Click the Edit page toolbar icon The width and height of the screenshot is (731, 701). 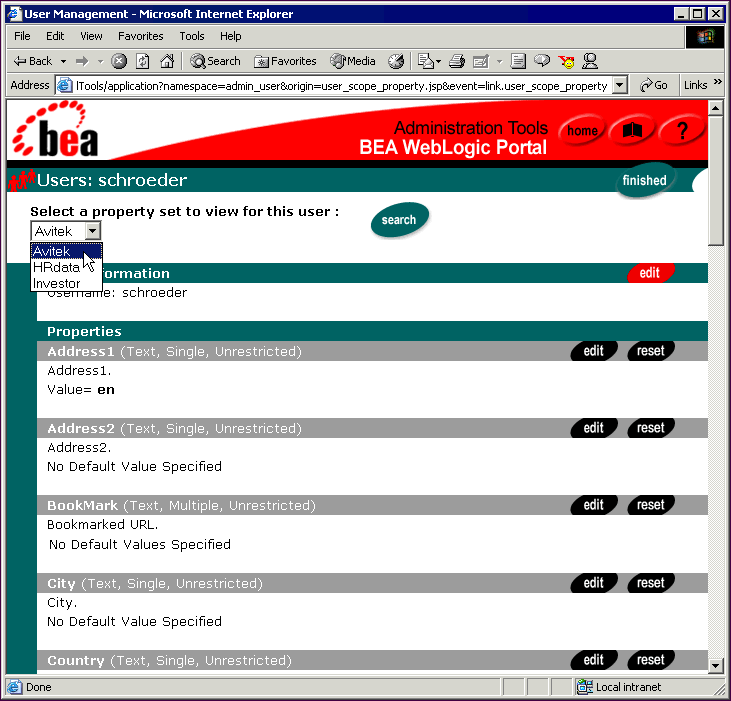[x=481, y=61]
